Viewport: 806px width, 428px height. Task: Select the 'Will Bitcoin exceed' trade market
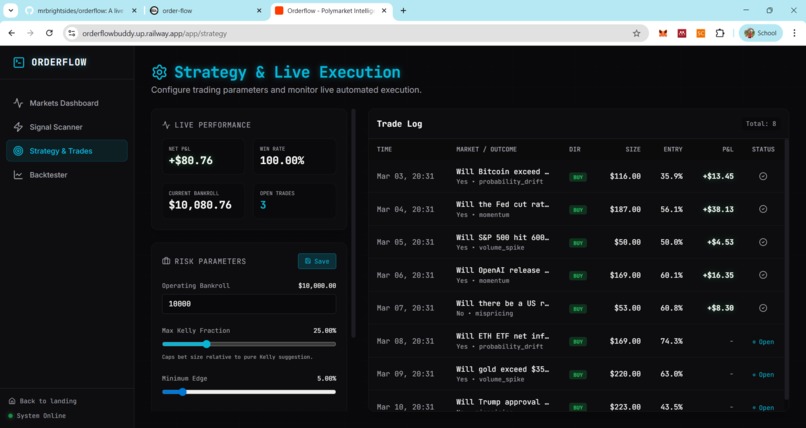pos(502,172)
